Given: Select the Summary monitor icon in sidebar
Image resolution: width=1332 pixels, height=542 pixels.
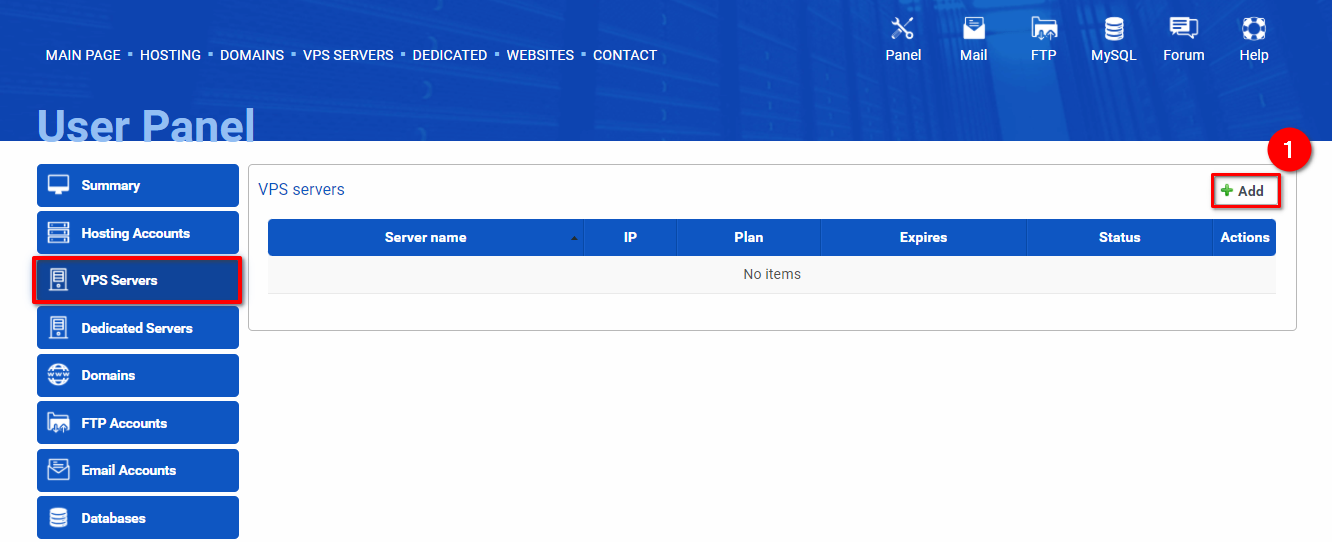Looking at the screenshot, I should pos(59,185).
